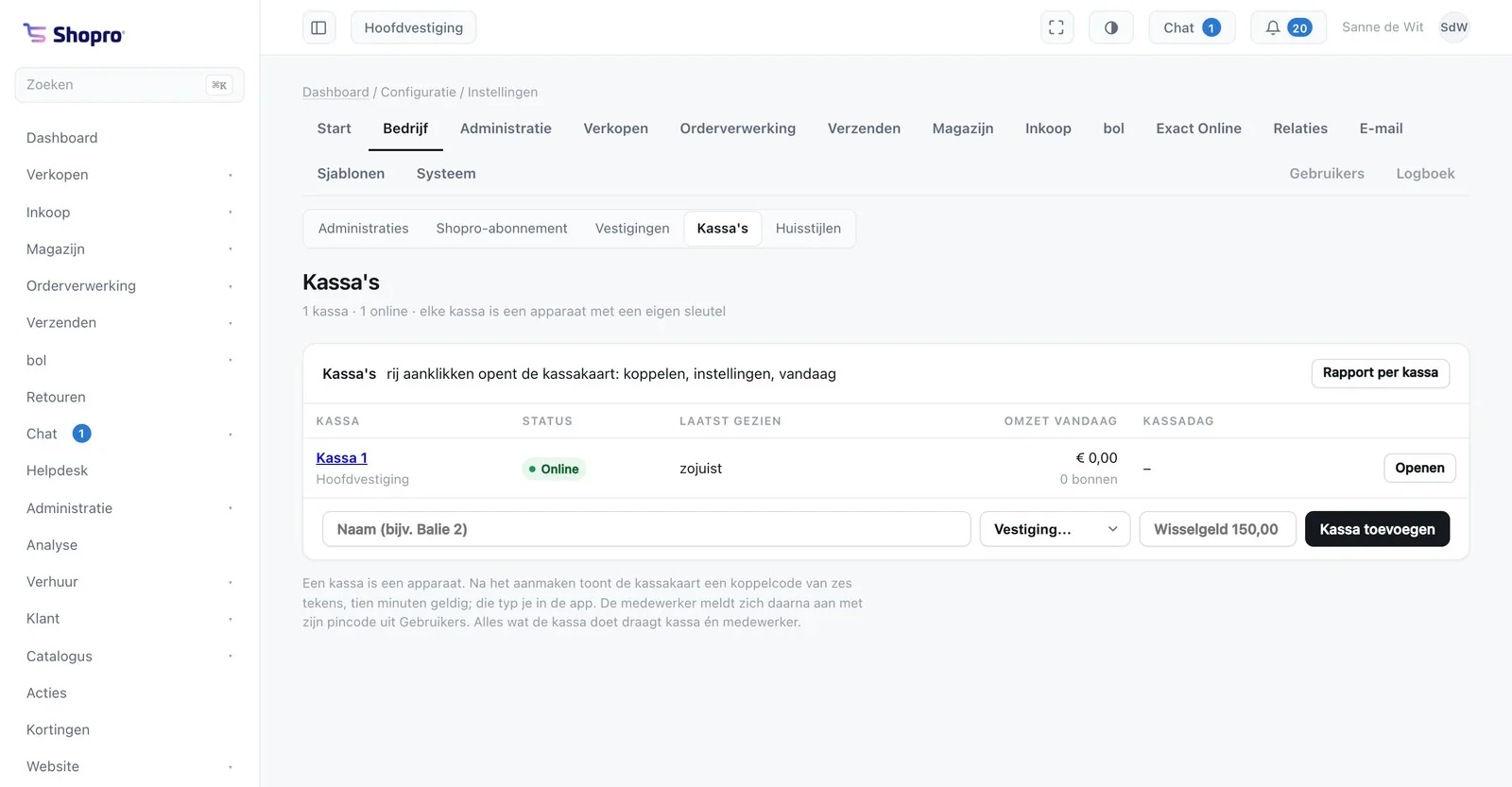Focus the Naam (bijv. Balie 2) field
The height and width of the screenshot is (787, 1512).
[x=646, y=529]
